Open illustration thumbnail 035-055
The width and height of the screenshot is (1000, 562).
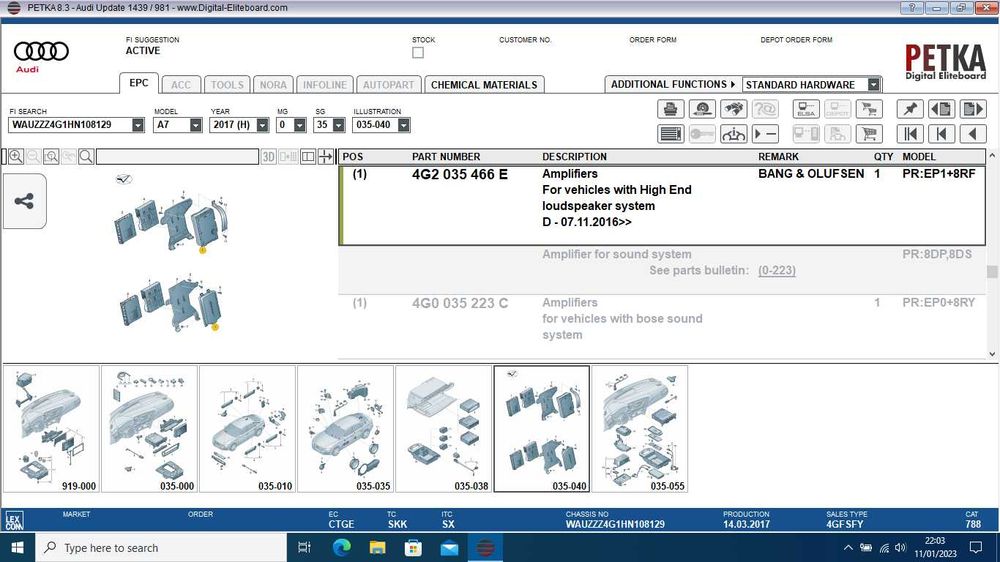tap(640, 429)
